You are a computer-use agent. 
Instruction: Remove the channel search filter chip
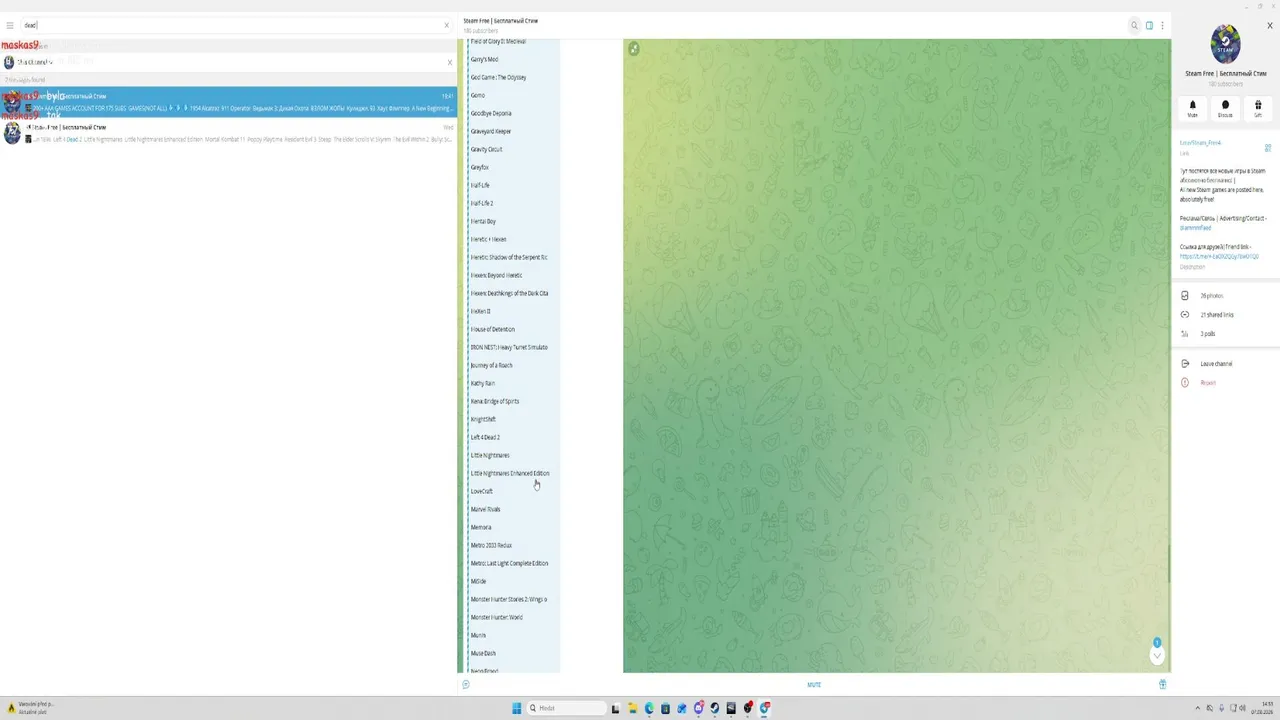point(449,62)
